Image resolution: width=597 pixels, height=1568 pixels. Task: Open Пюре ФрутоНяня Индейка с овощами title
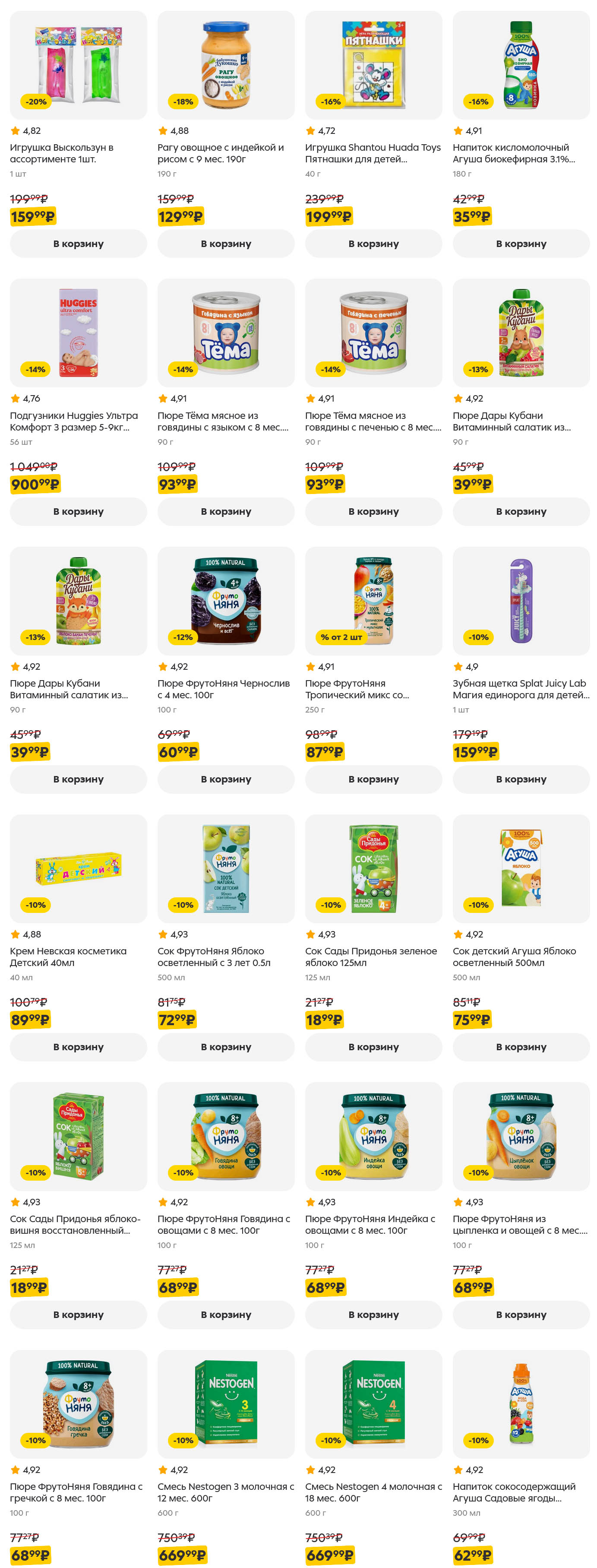click(370, 1224)
